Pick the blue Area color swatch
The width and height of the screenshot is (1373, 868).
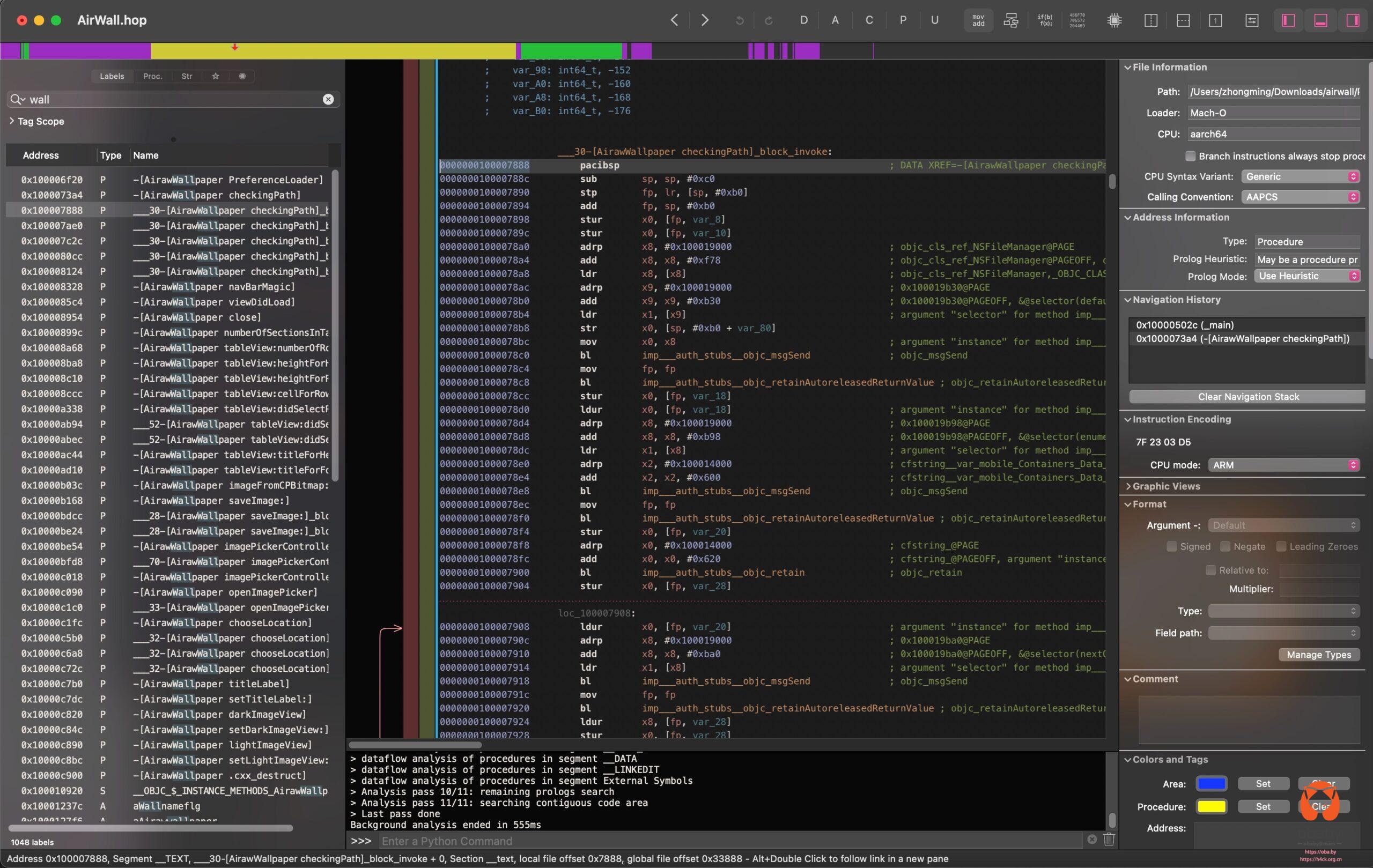point(1212,784)
